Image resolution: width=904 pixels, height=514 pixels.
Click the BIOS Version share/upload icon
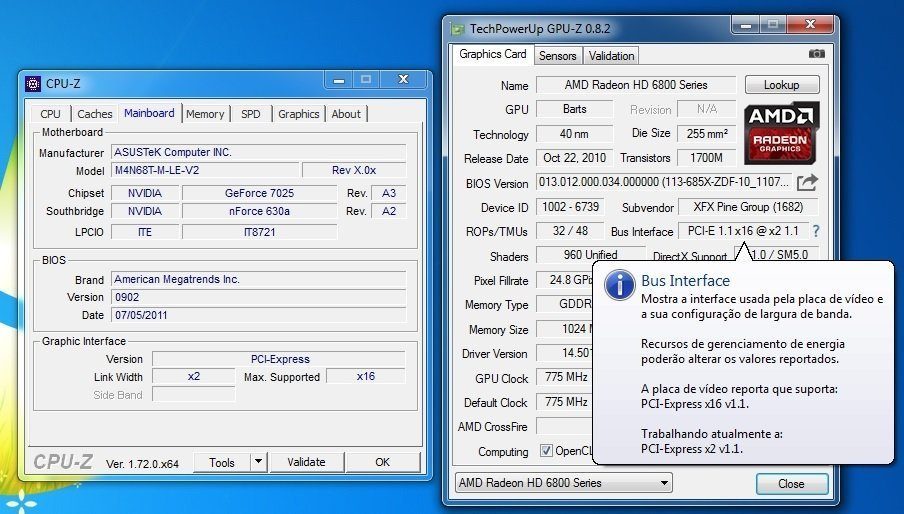807,183
